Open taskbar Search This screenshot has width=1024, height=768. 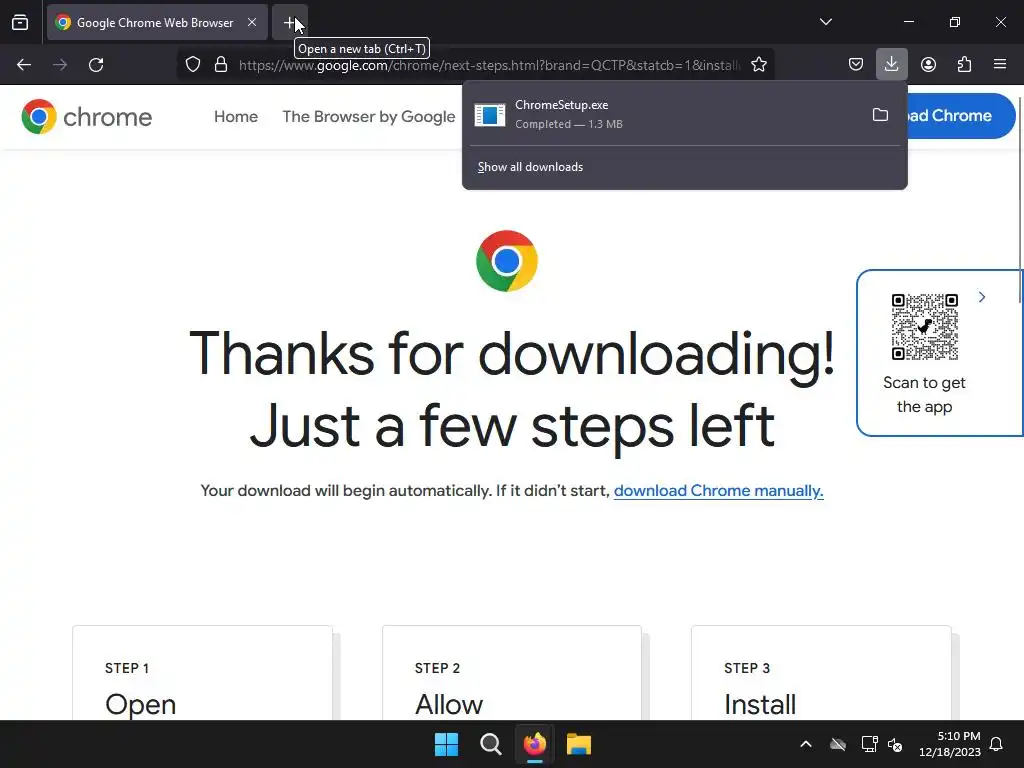(x=490, y=744)
